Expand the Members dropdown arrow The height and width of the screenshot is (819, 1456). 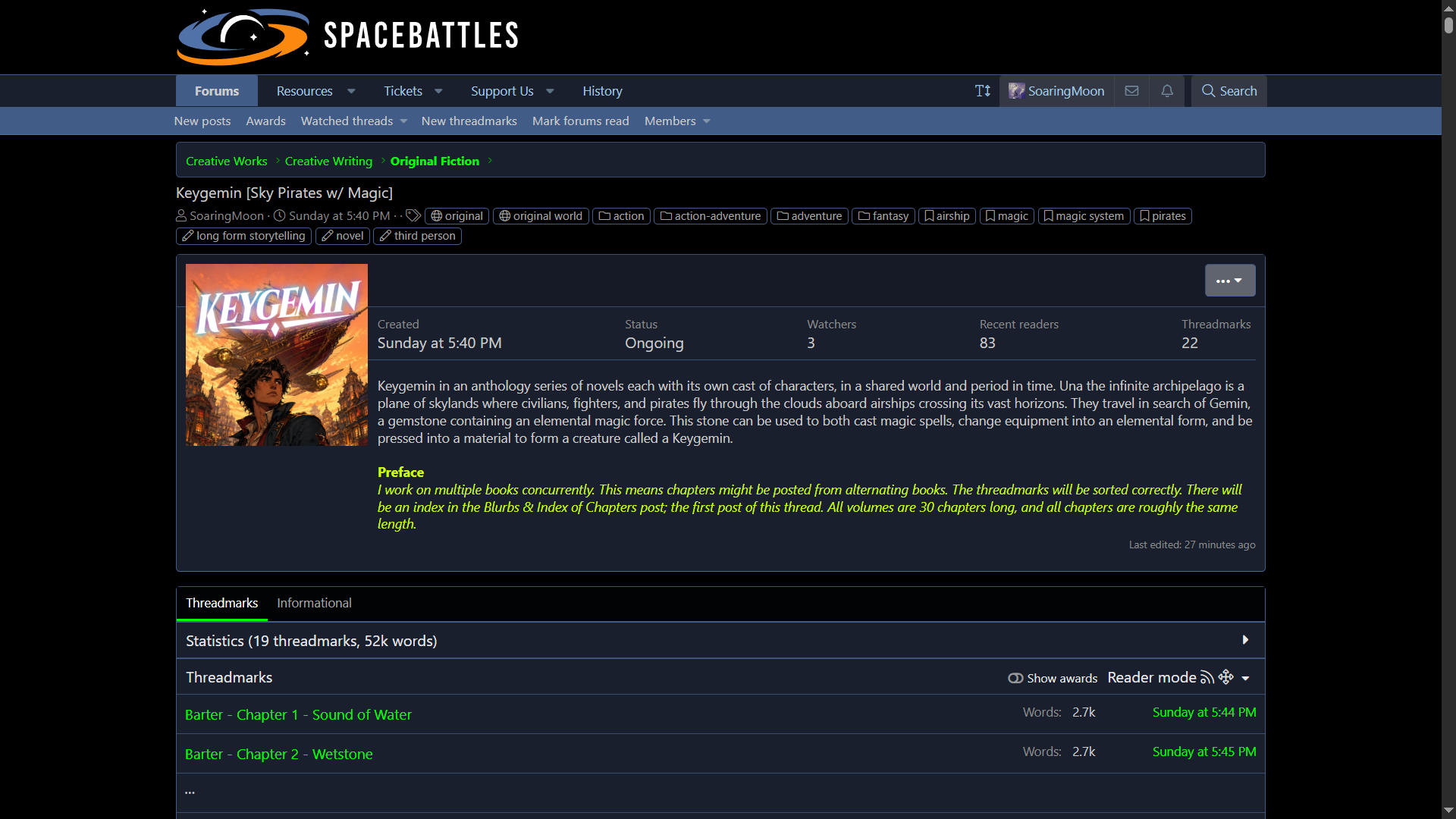click(x=707, y=121)
